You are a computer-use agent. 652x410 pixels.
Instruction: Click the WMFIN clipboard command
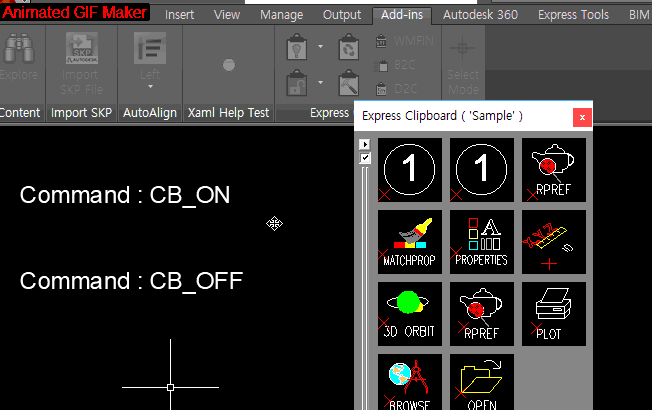pos(405,41)
